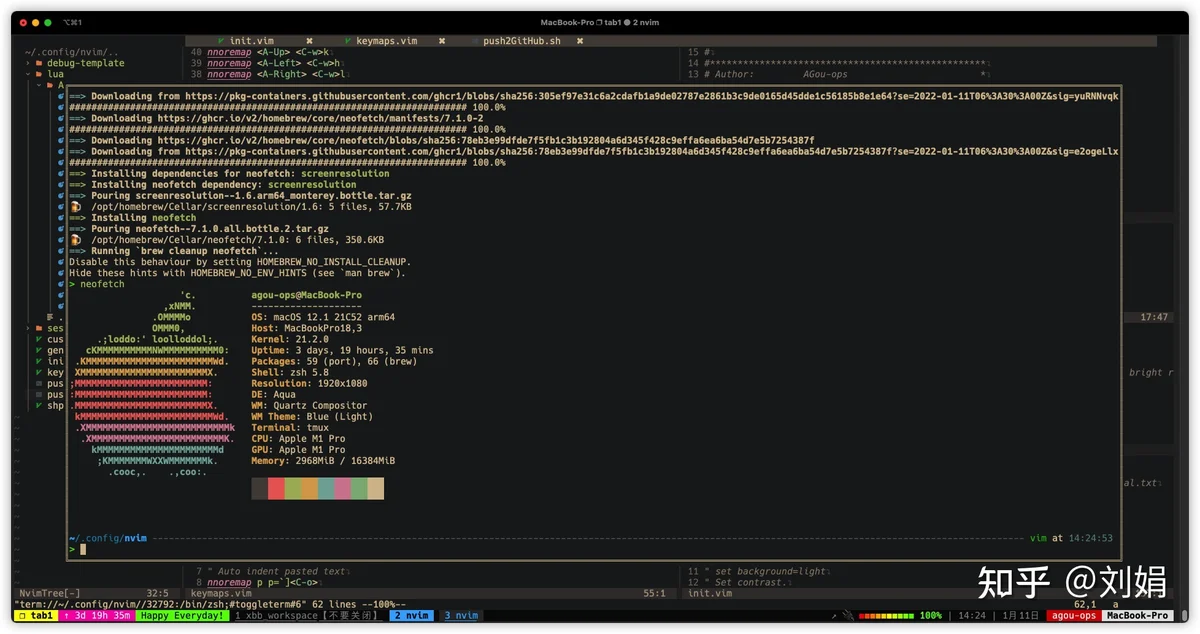The image size is (1200, 634).
Task: Click the beer mug icon beside the screenresolution Cellar line
Action: tap(75, 206)
